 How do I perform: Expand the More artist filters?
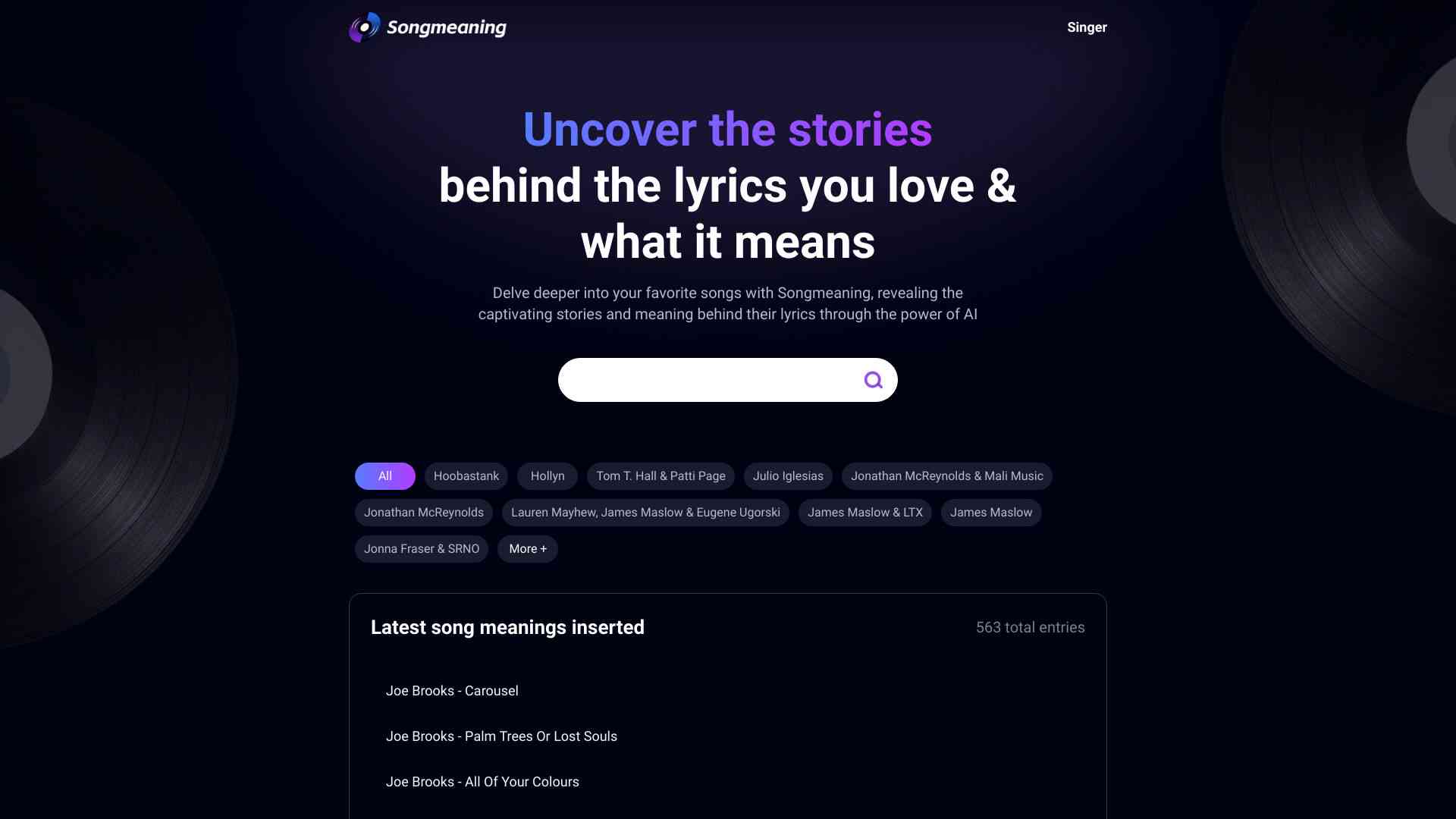527,548
